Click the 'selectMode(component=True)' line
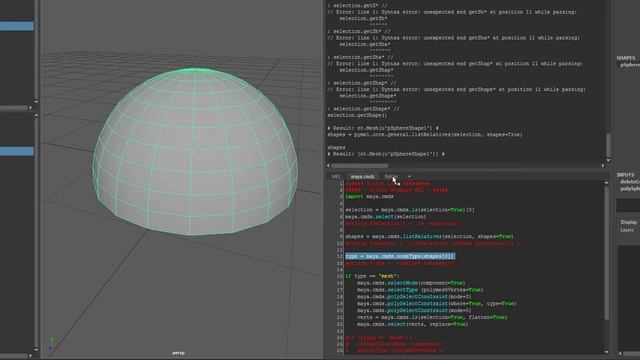 (411, 283)
